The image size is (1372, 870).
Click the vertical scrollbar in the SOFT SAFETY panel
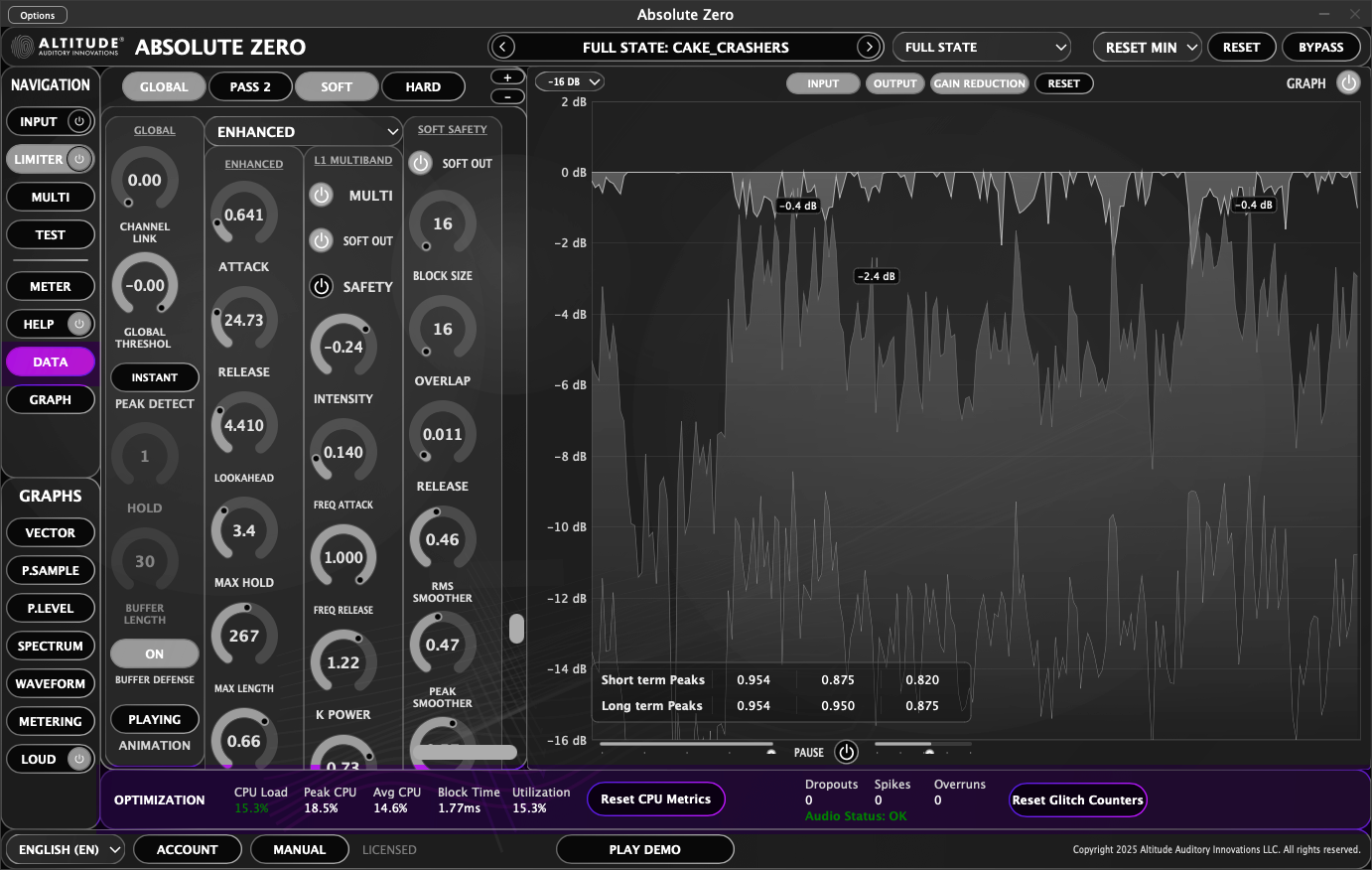pos(516,628)
